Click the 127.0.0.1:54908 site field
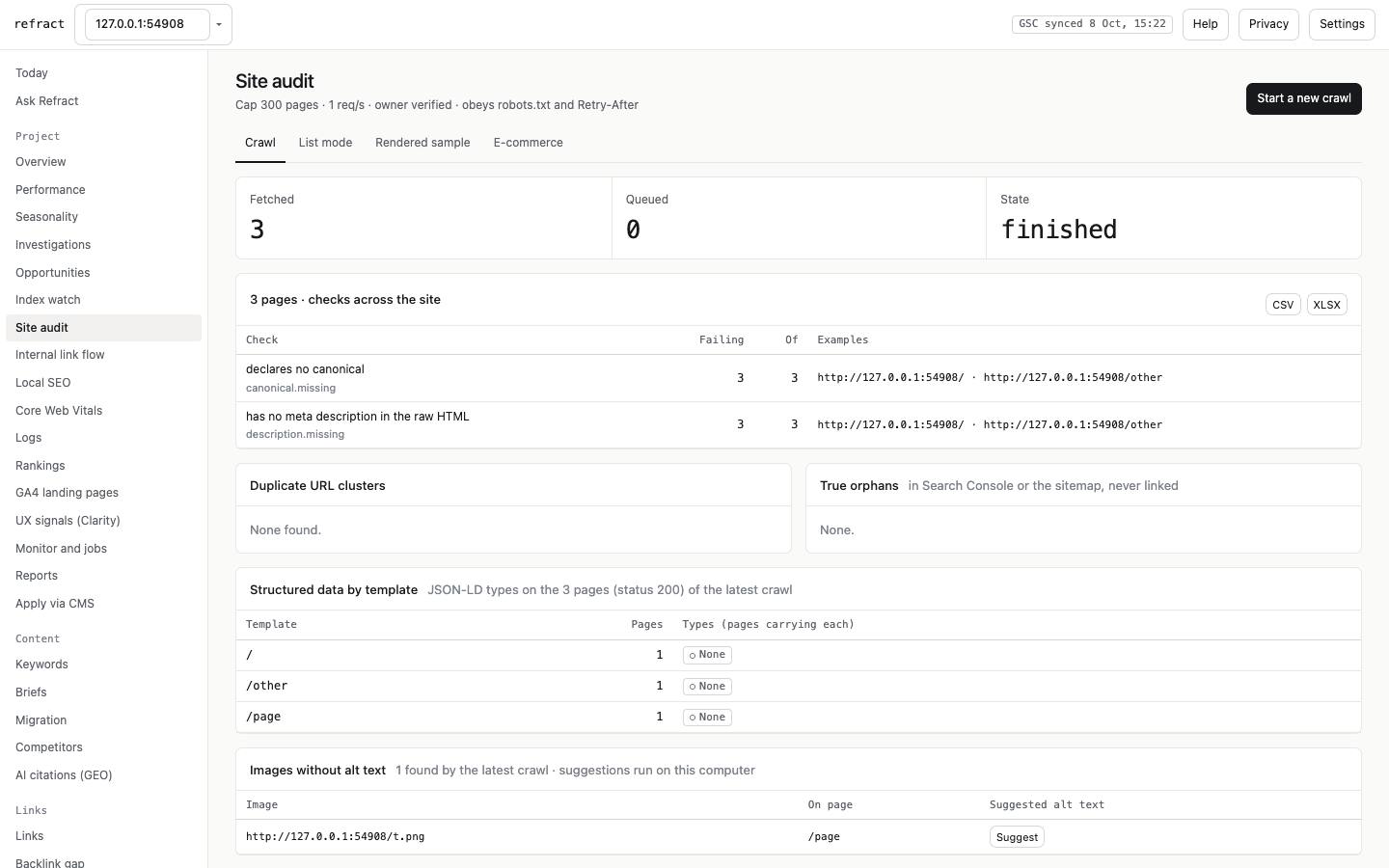 (147, 24)
